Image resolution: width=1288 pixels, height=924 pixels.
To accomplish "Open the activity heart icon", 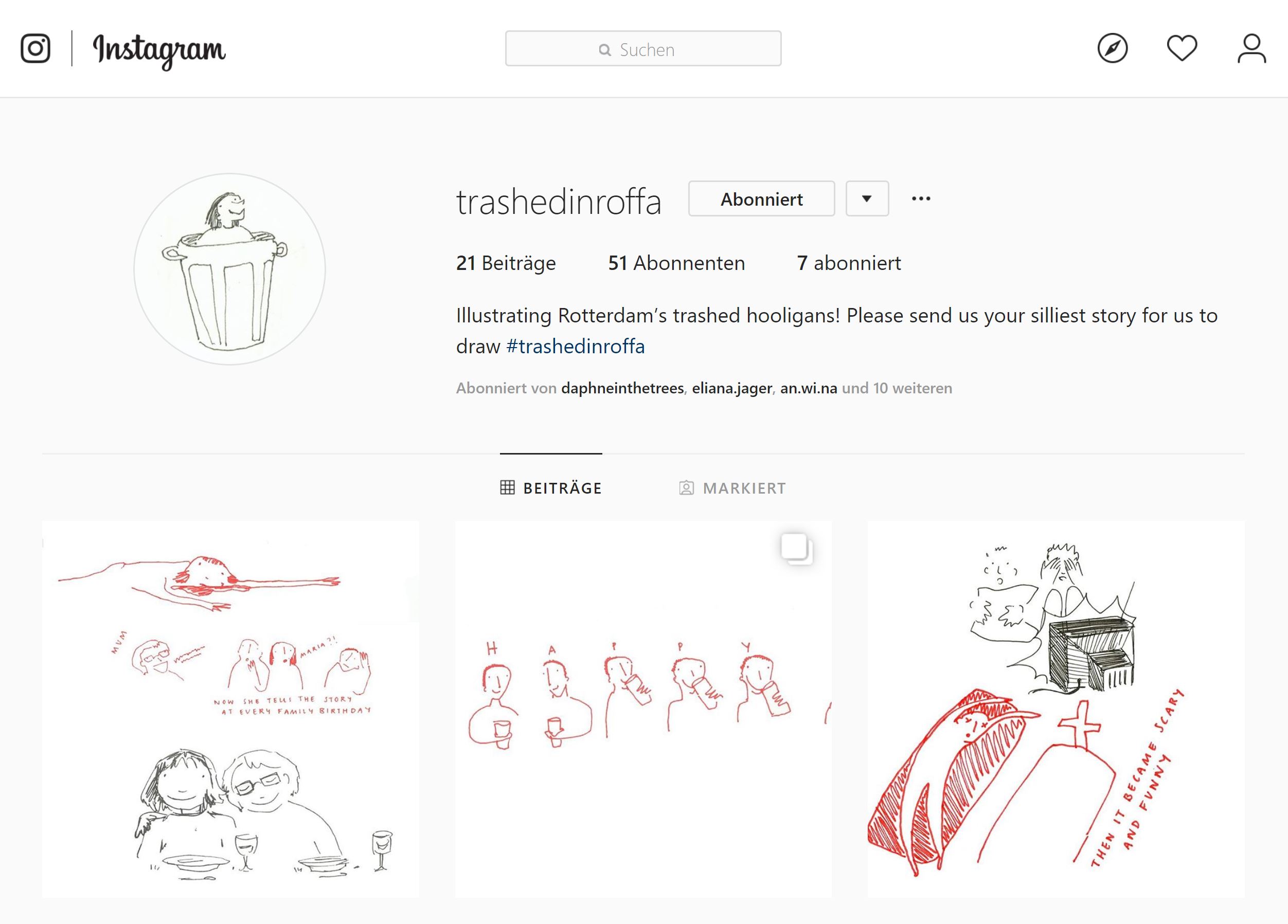I will click(x=1182, y=48).
